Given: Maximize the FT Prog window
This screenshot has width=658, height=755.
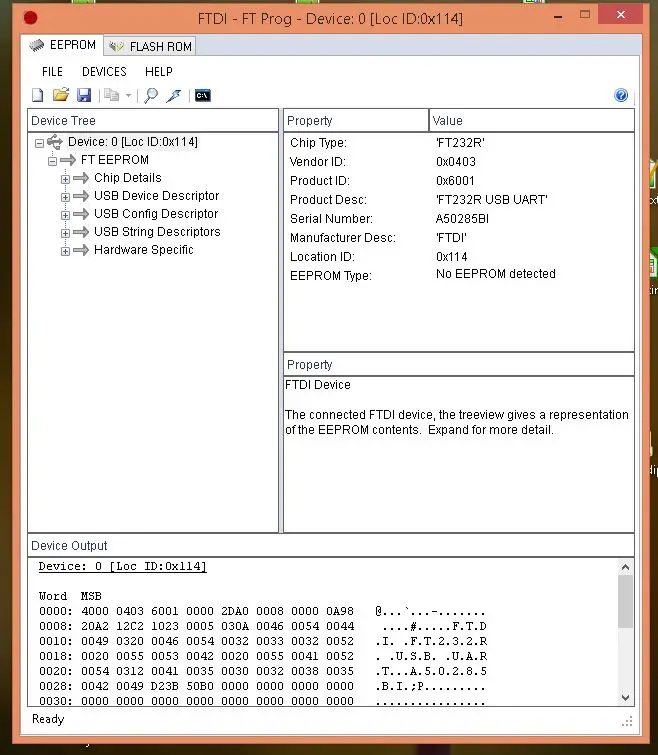Looking at the screenshot, I should 585,15.
